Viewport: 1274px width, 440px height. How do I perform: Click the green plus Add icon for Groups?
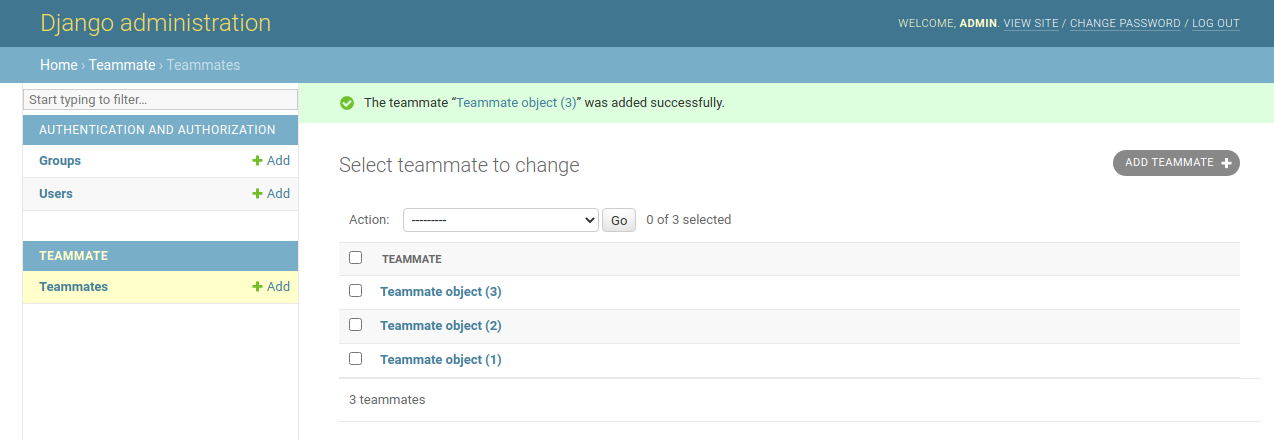click(x=257, y=161)
